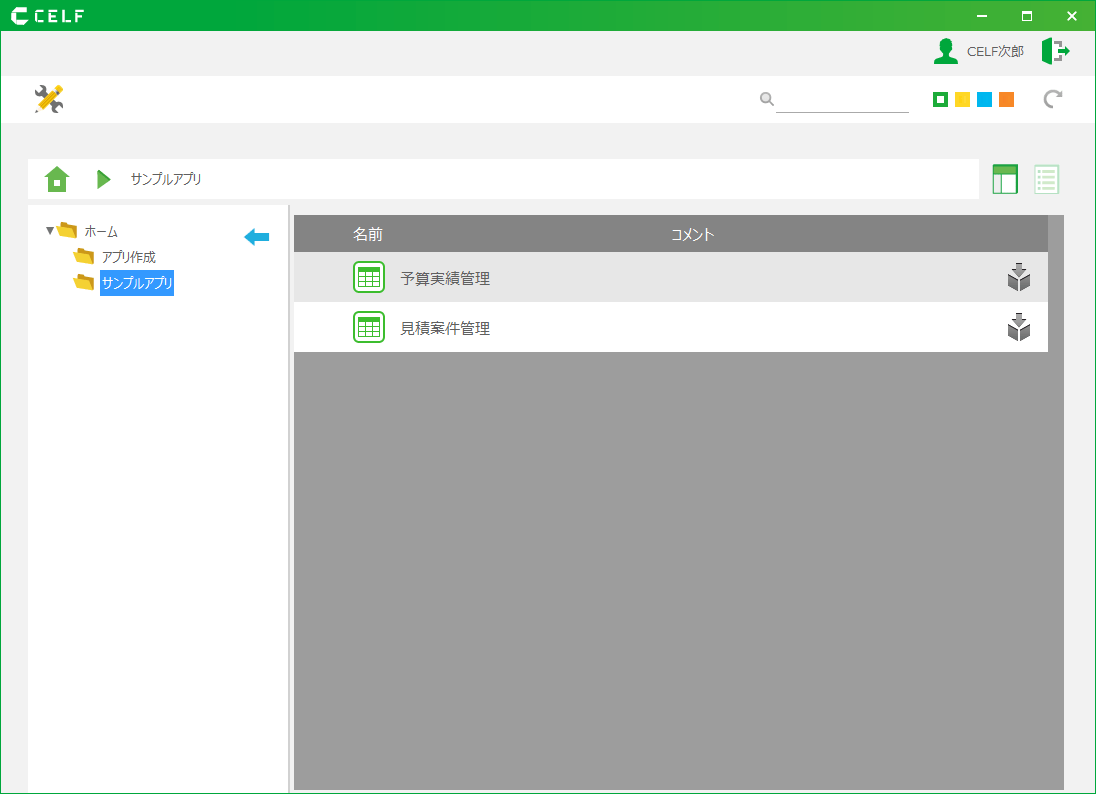1096x794 pixels.
Task: Click download icon for 見積案件管理
Action: (x=1018, y=327)
